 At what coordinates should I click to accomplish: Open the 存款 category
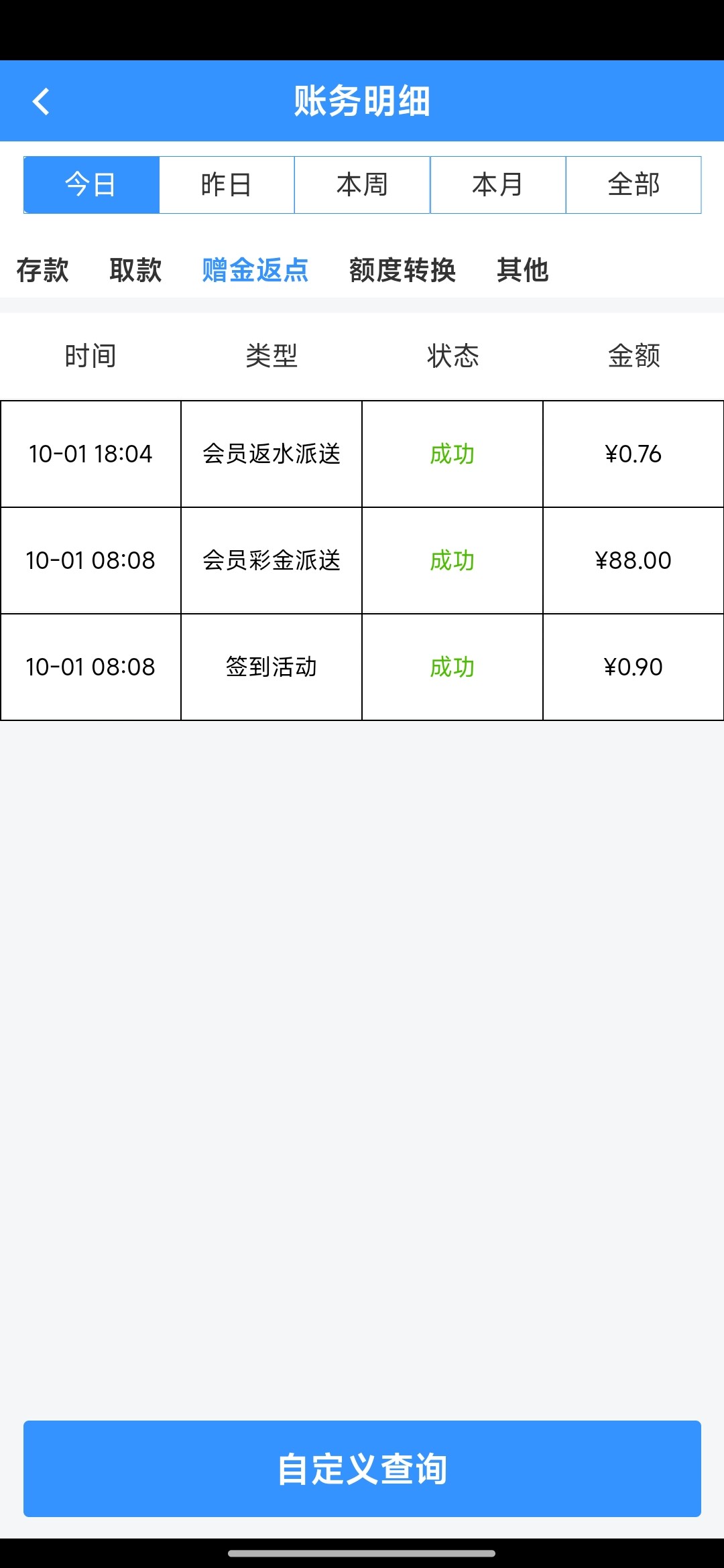click(43, 270)
